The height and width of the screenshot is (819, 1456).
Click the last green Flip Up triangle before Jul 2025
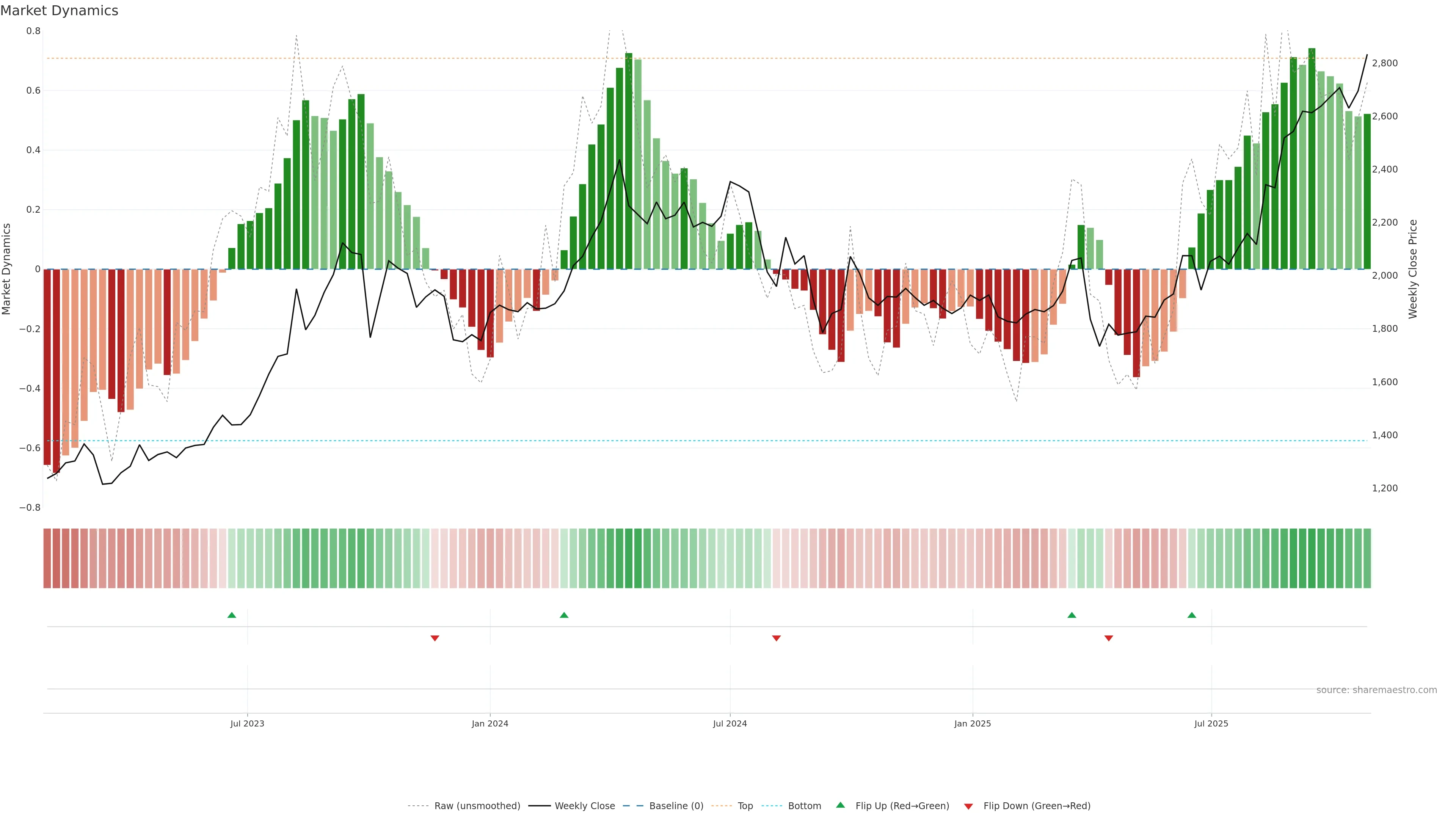click(1191, 615)
